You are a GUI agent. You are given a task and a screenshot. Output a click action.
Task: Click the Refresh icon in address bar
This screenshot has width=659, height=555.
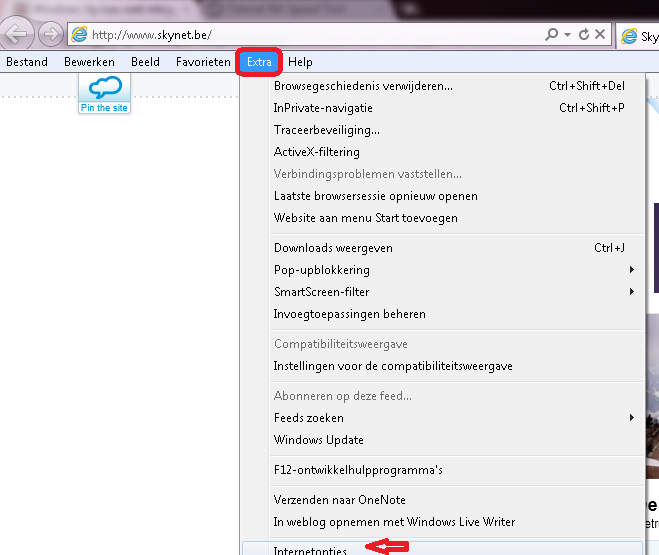coord(584,34)
